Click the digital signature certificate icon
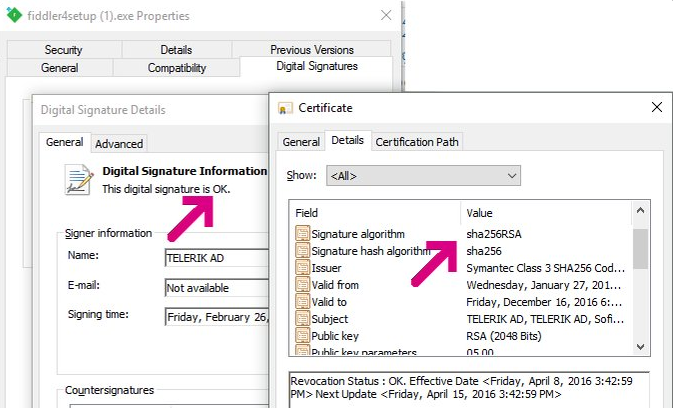Screen dimensions: 673x408 pyautogui.click(x=78, y=178)
